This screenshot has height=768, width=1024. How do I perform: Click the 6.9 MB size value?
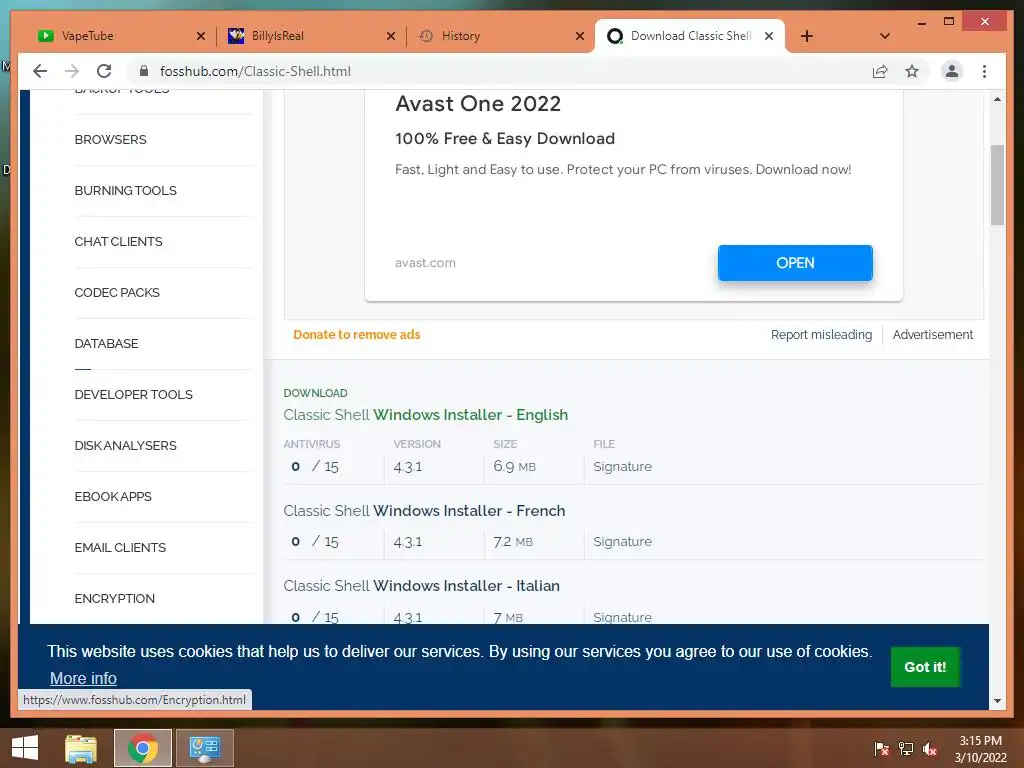(x=515, y=466)
